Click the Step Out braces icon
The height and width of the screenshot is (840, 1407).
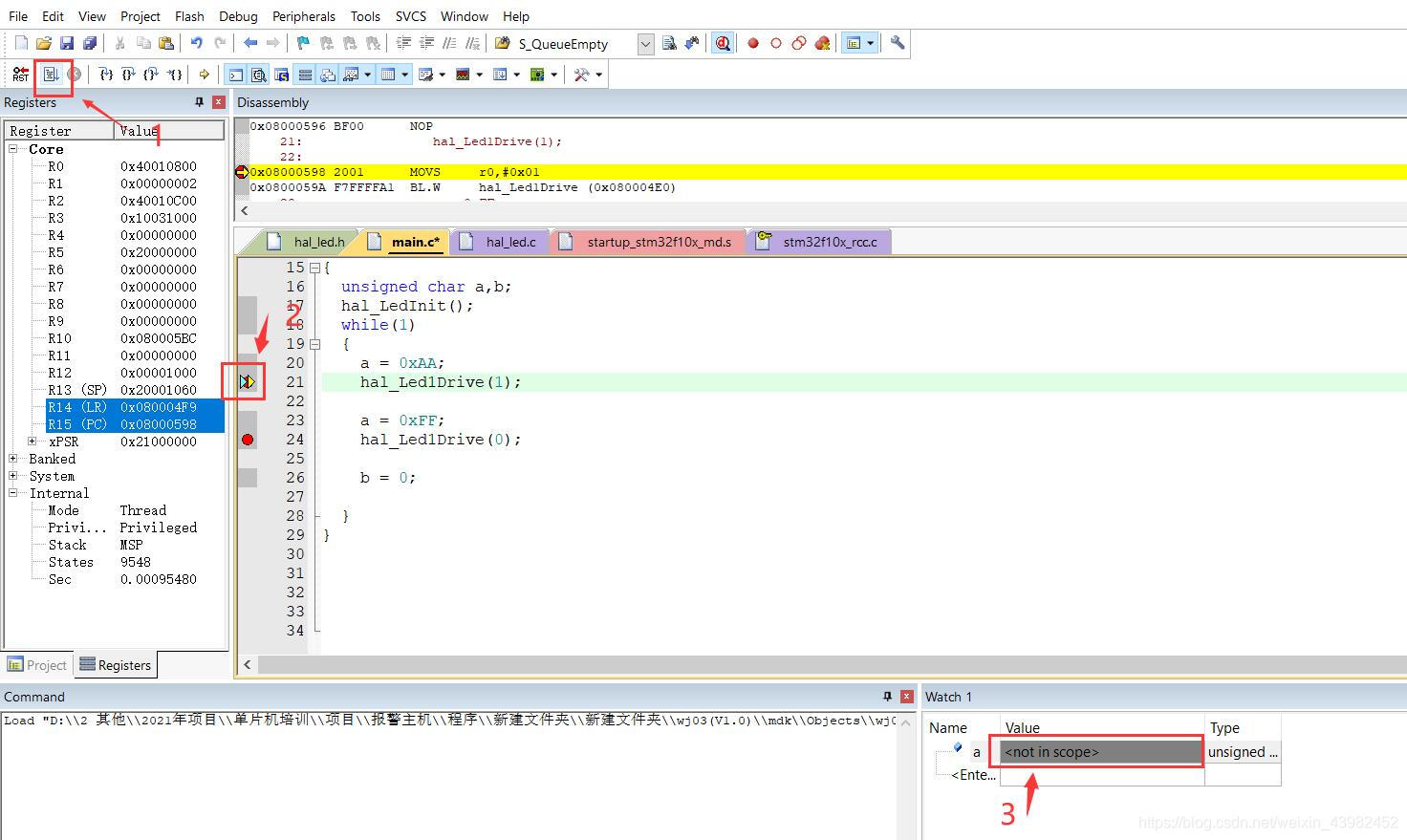pos(151,74)
